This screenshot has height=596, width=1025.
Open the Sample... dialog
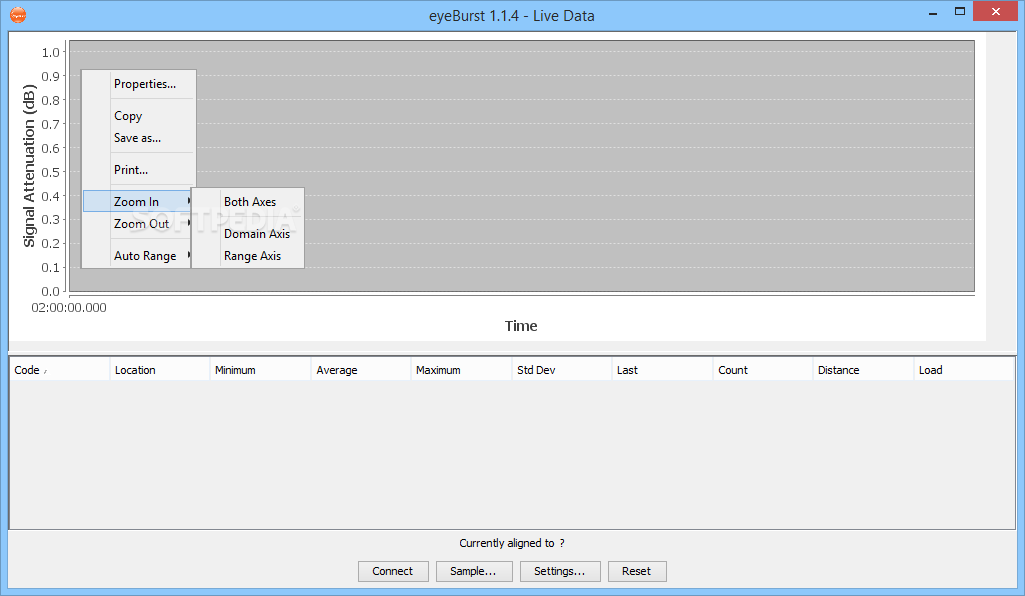(473, 571)
